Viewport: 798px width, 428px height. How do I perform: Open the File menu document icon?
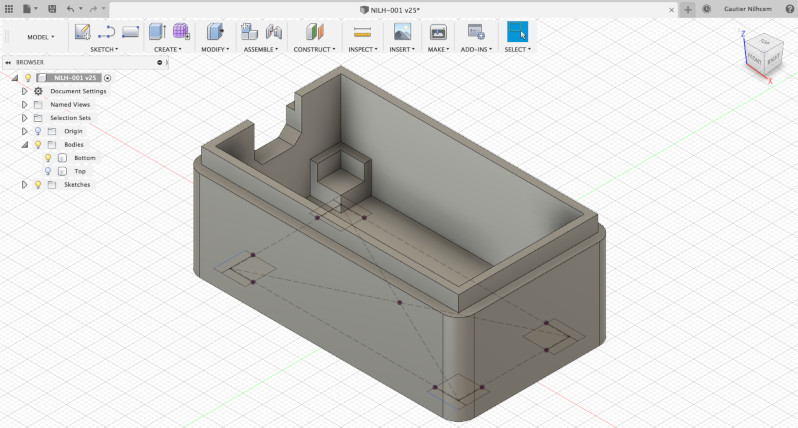(27, 9)
